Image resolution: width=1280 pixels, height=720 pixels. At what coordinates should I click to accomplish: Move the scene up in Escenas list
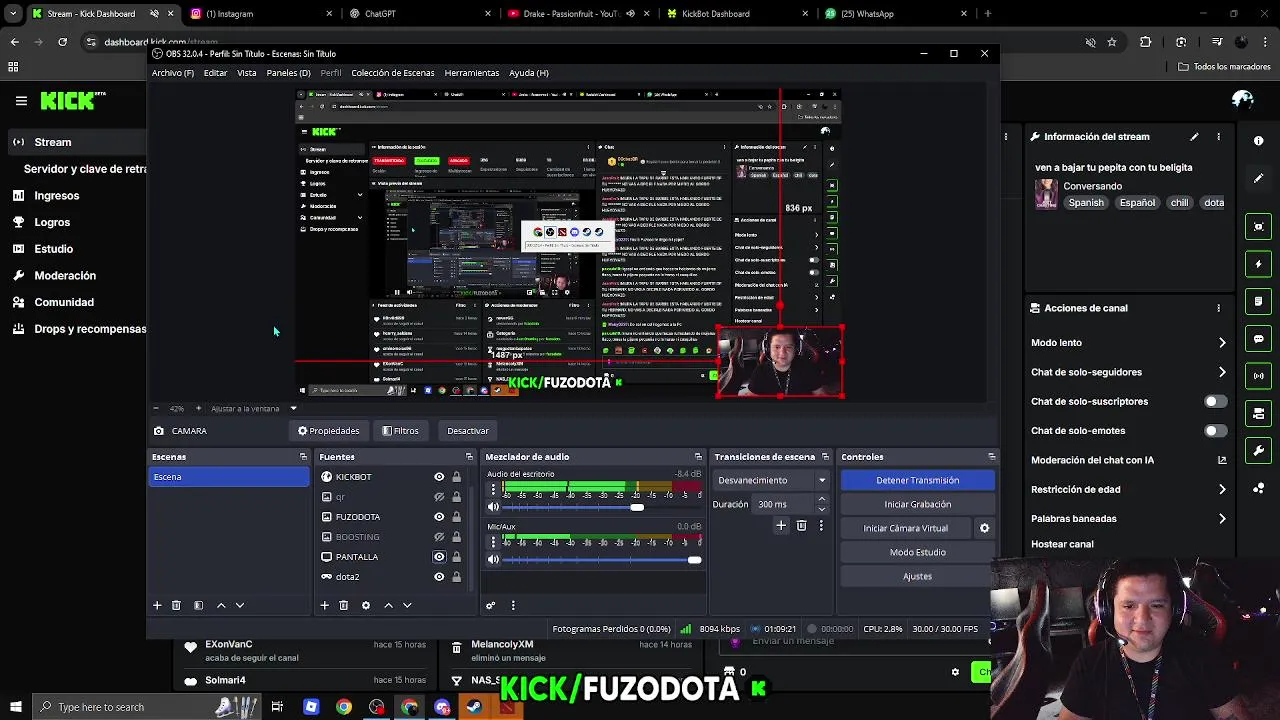coord(221,605)
